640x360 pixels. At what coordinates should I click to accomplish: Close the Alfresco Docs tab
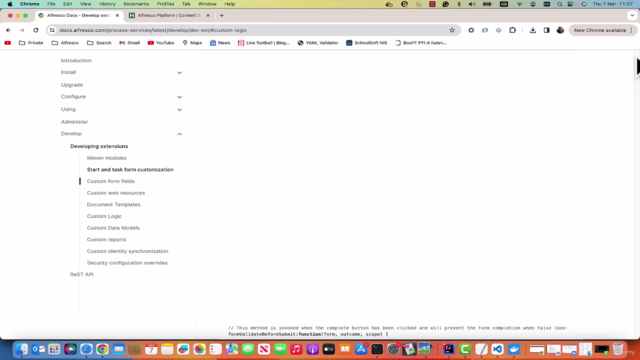click(117, 16)
